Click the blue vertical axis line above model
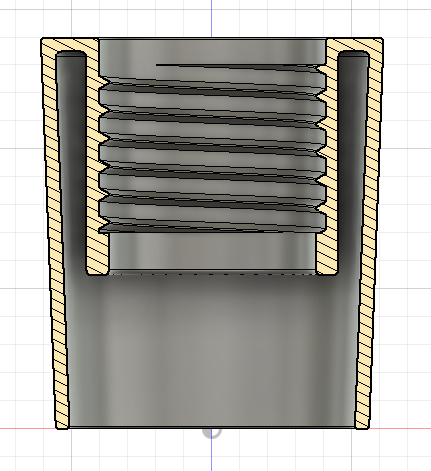Viewport: 431px width, 471px height. [211, 18]
